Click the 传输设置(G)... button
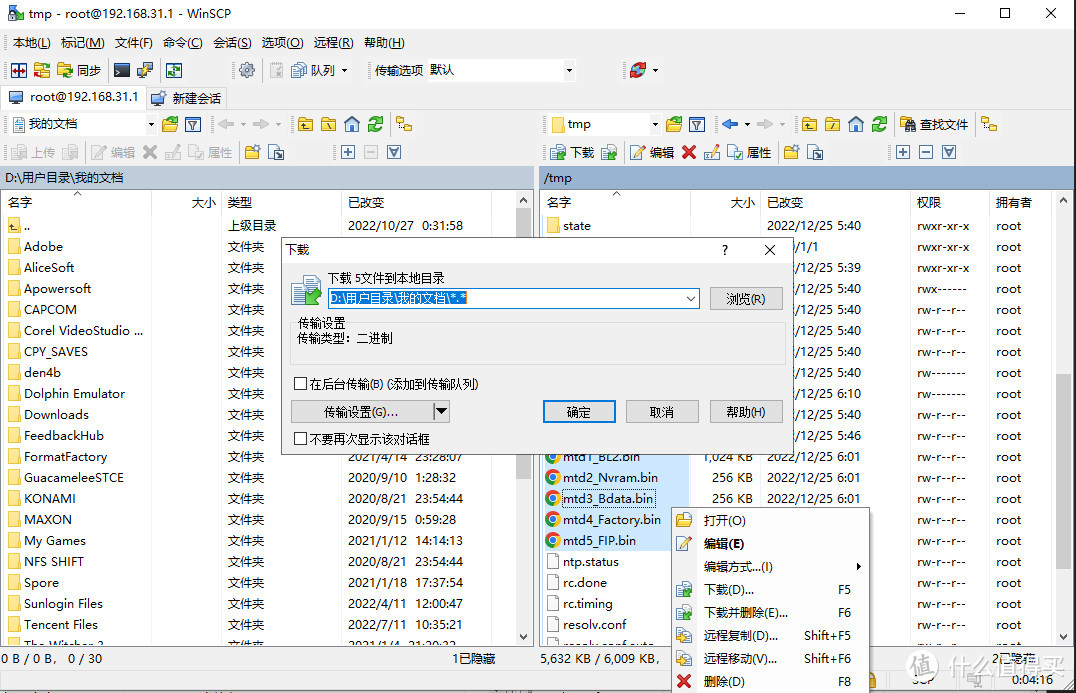Screen dimensions: 1076x693 [x=362, y=412]
